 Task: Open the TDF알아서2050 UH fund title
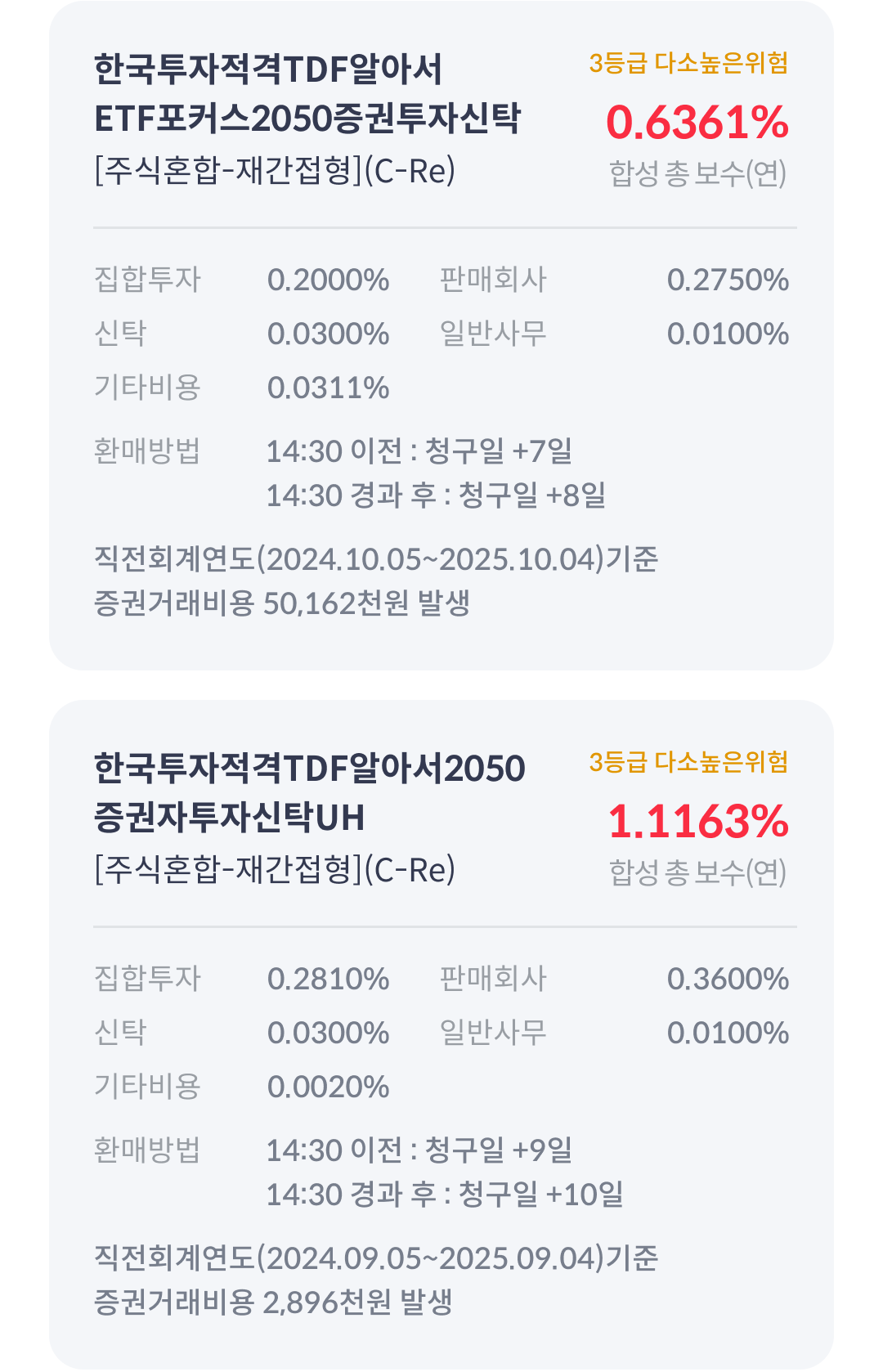310,792
